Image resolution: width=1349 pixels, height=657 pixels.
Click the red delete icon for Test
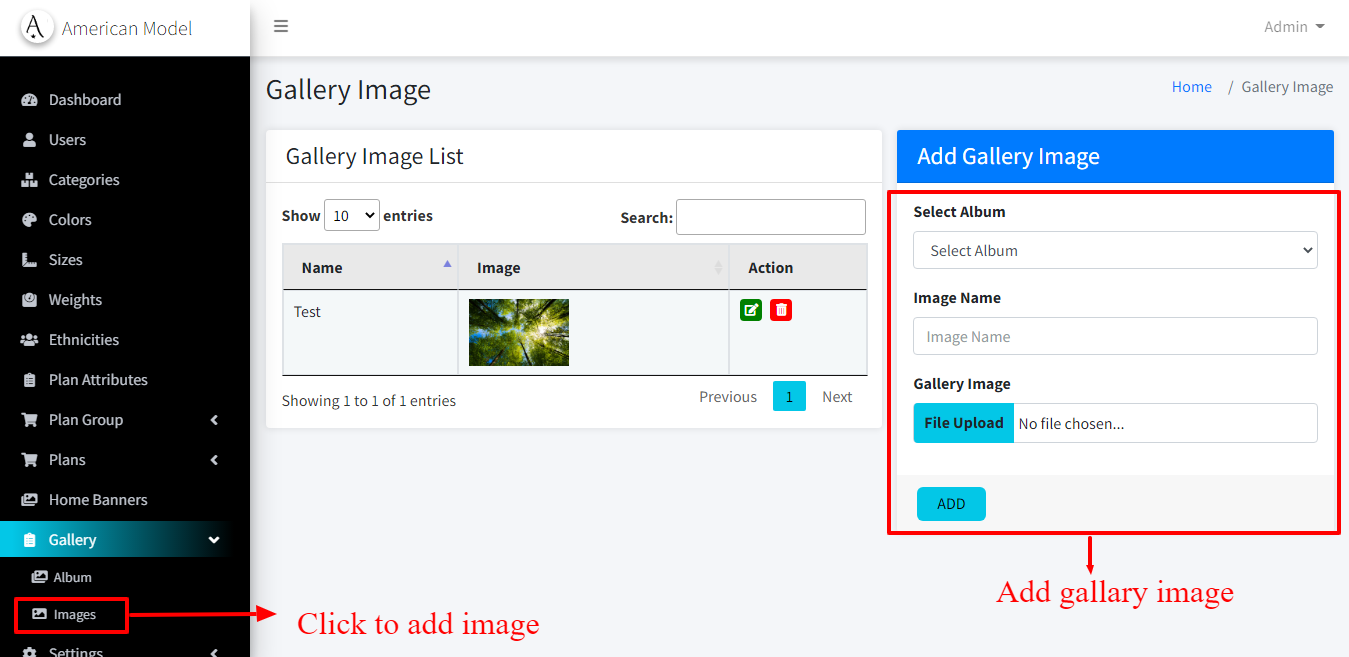[781, 310]
